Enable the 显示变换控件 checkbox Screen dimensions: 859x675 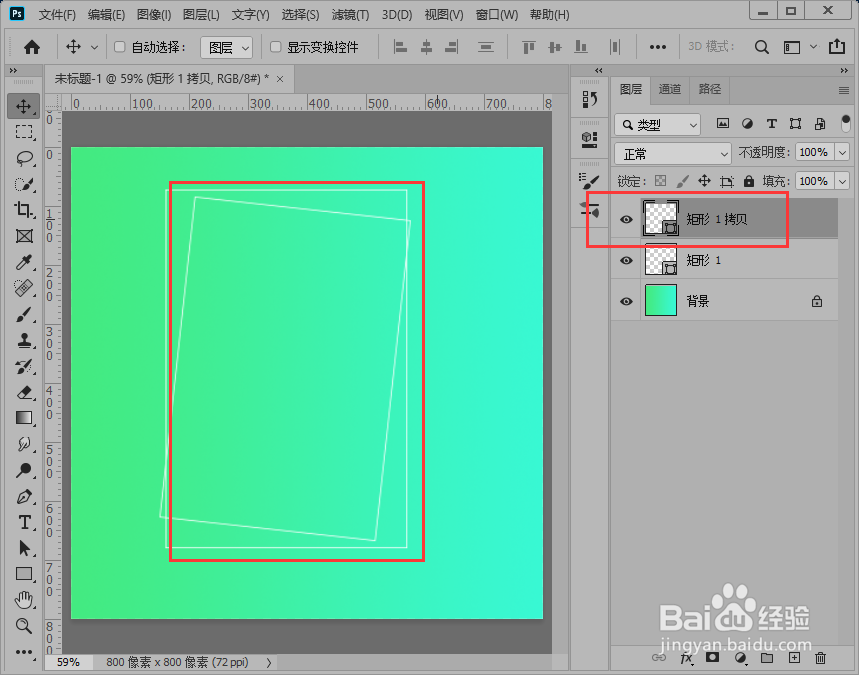click(x=276, y=47)
